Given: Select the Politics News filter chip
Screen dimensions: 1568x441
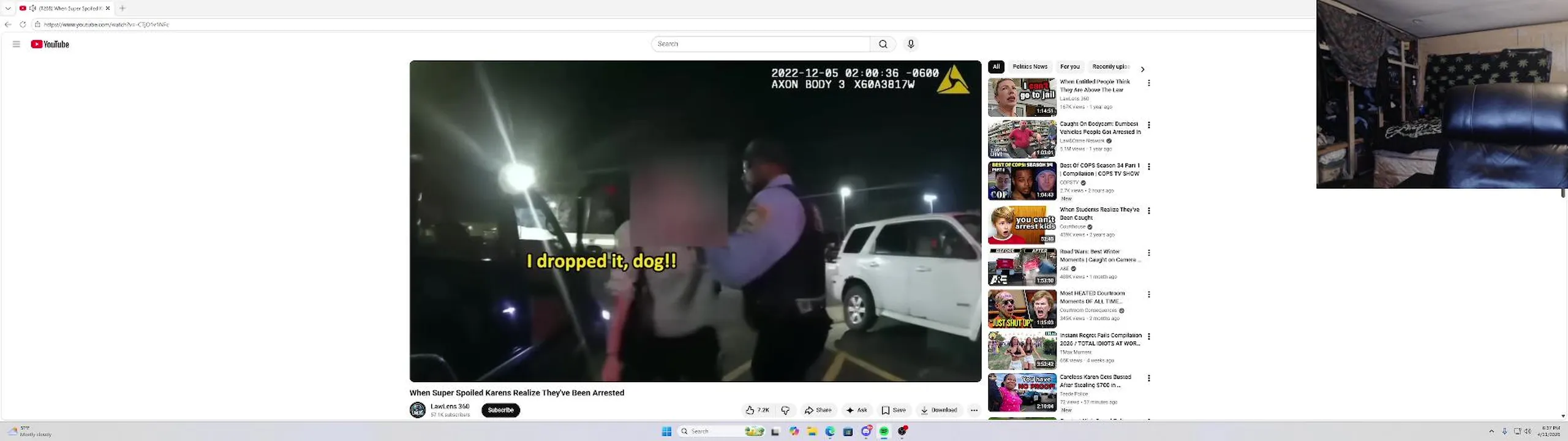Looking at the screenshot, I should click(x=1030, y=67).
